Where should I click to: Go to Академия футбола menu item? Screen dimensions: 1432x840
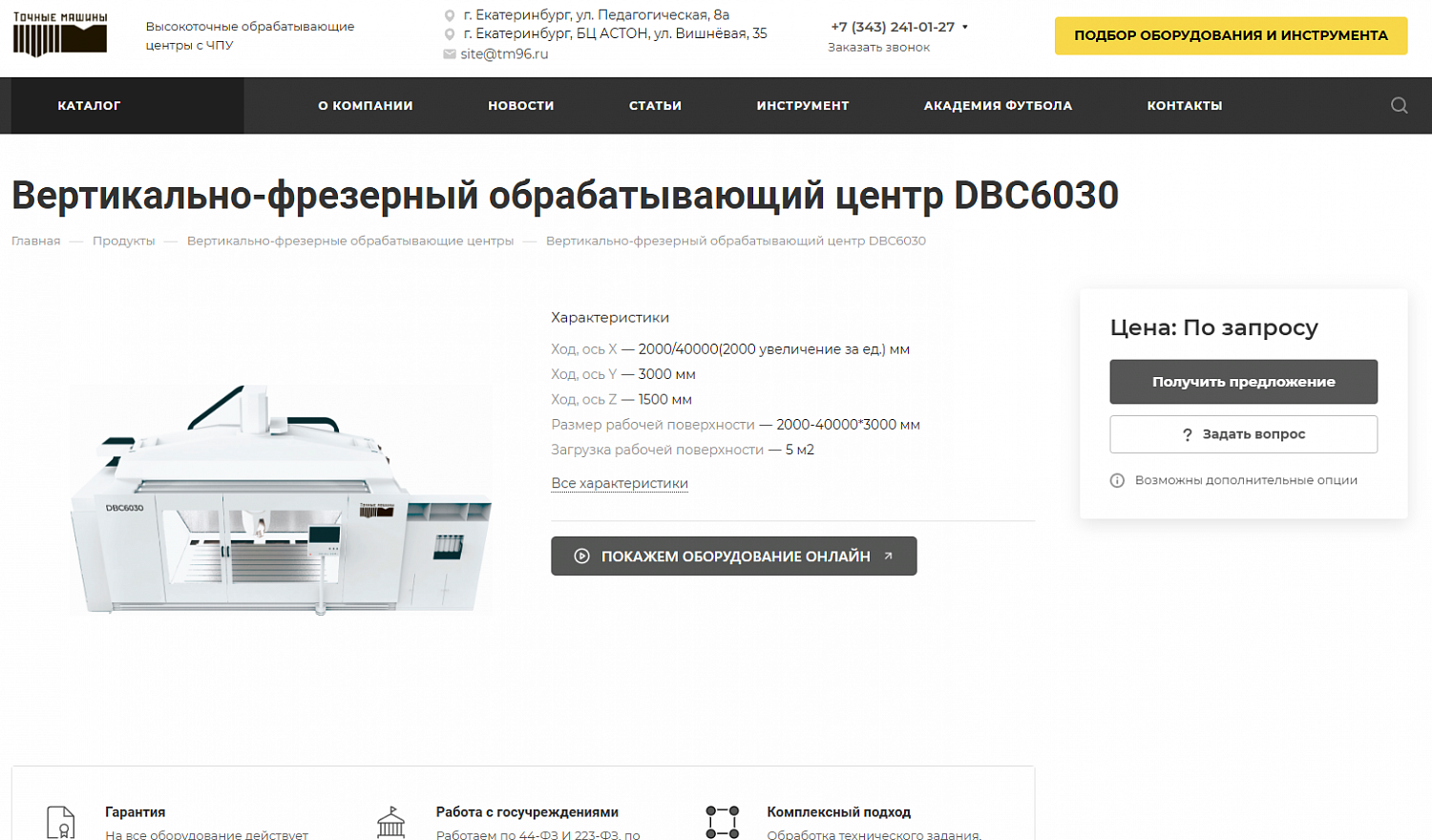click(998, 106)
